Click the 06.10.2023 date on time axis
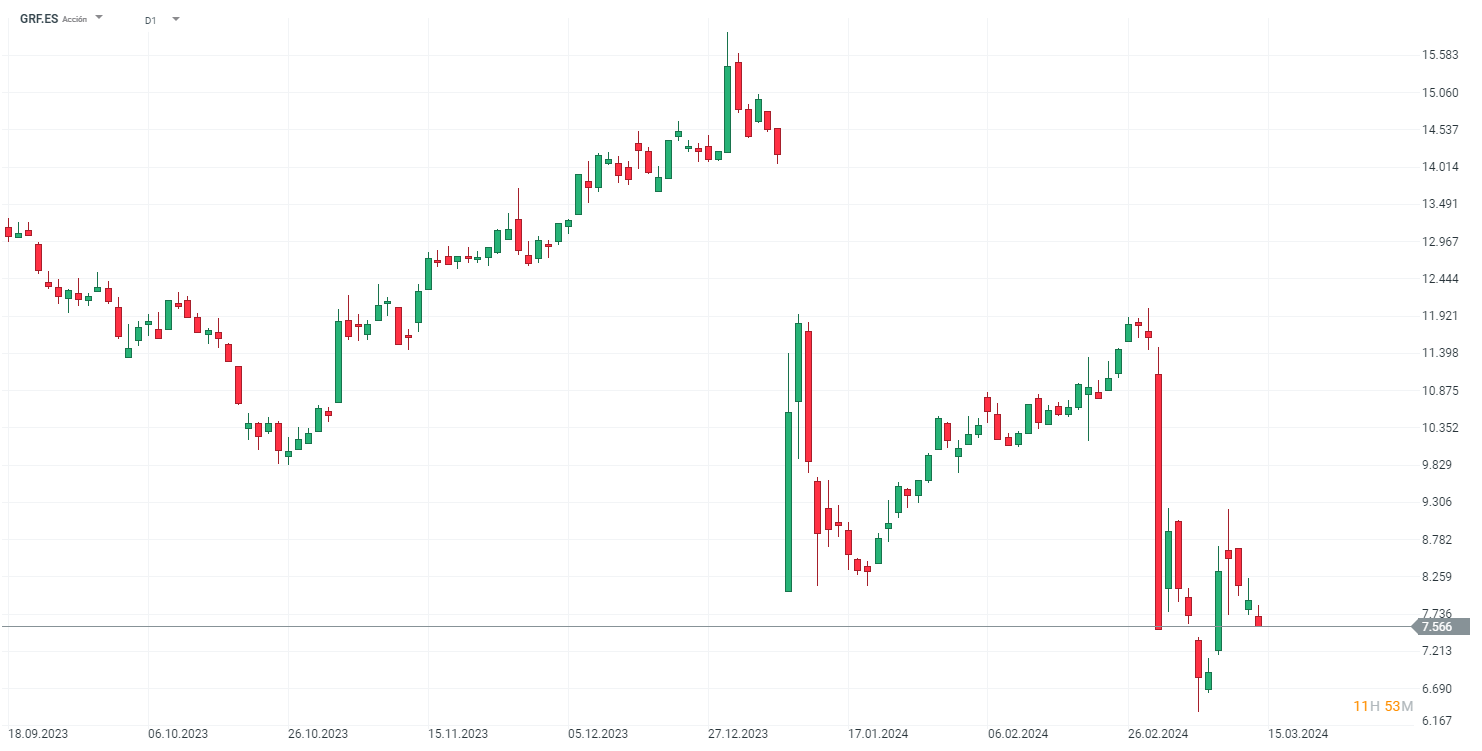 coord(178,733)
